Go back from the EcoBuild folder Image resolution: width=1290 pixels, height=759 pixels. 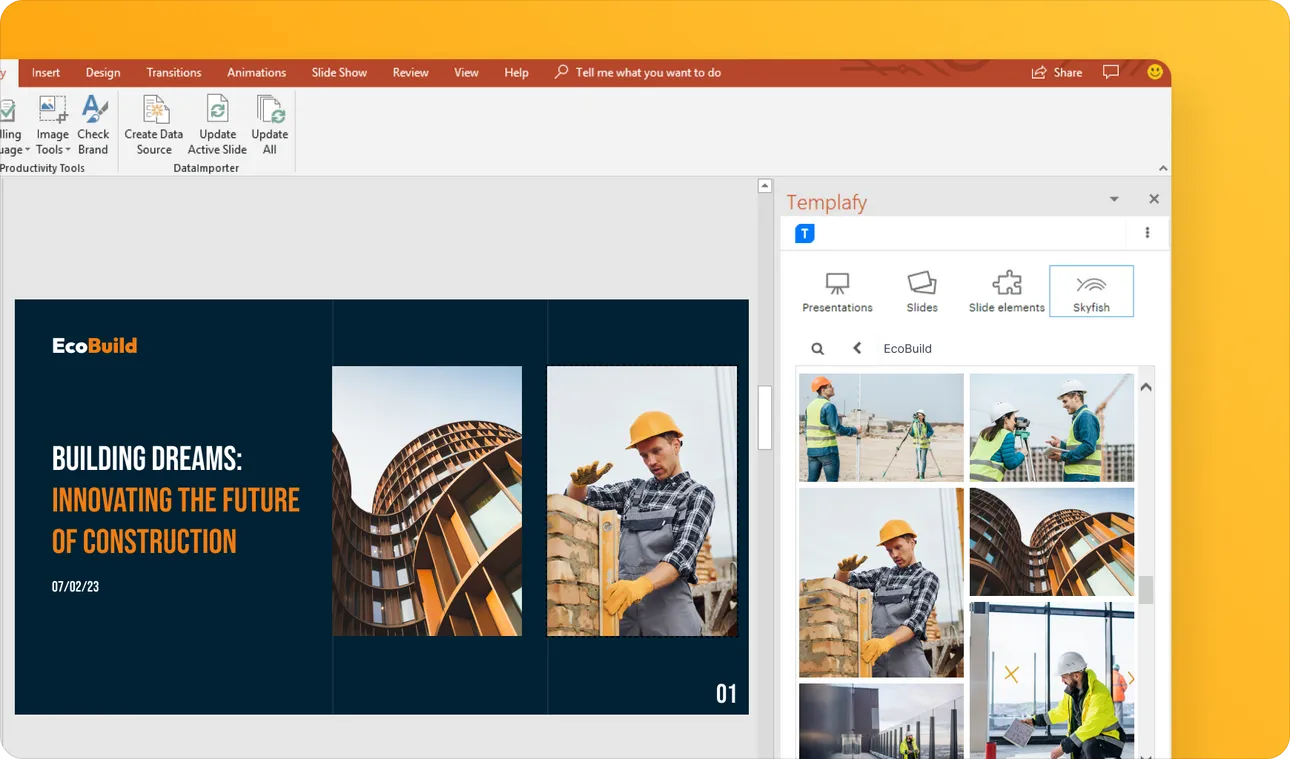[857, 348]
